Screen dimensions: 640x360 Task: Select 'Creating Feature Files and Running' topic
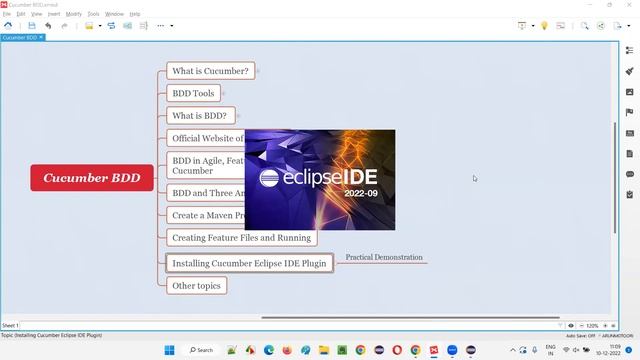click(x=242, y=238)
